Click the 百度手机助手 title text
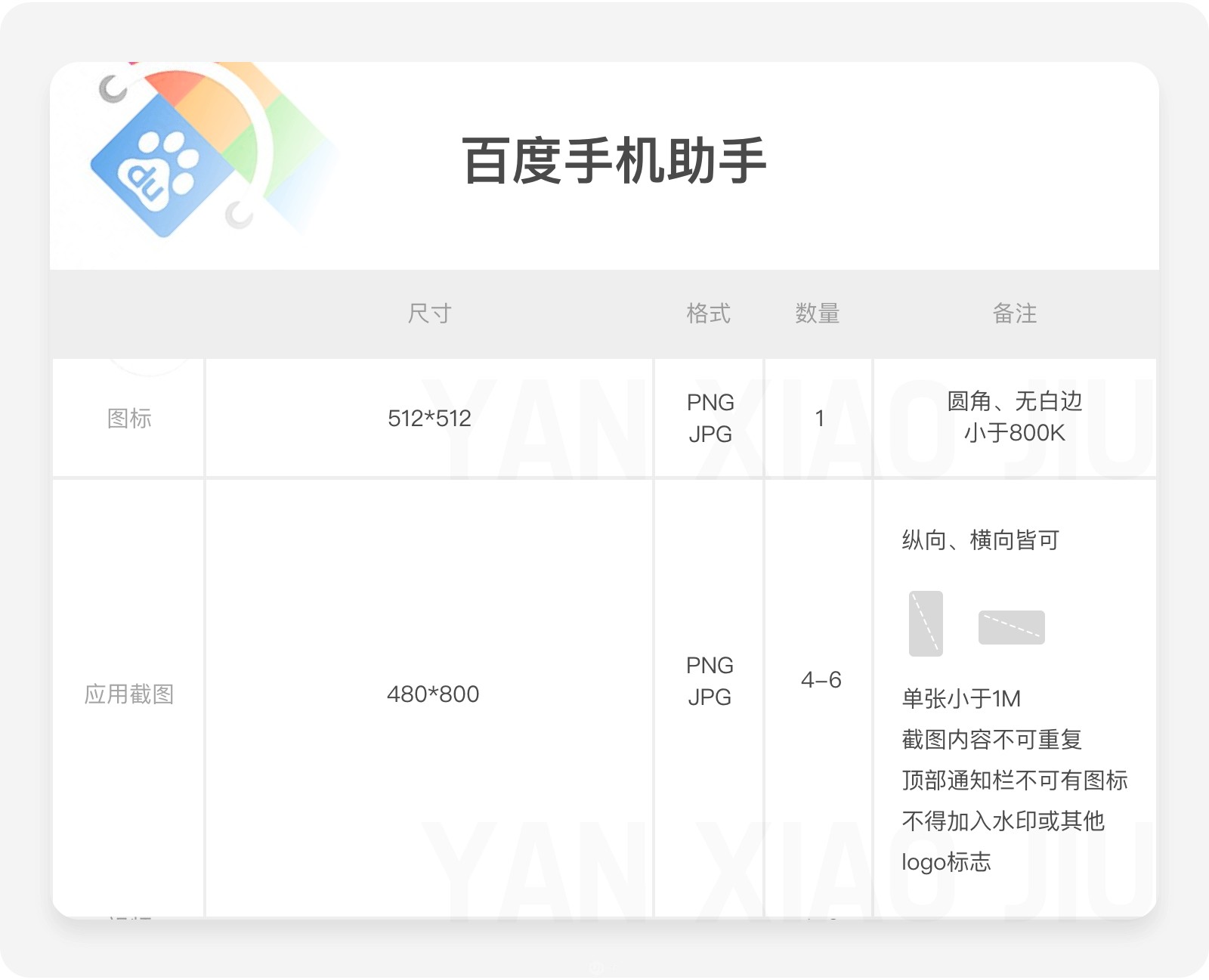1209x980 pixels. click(614, 161)
